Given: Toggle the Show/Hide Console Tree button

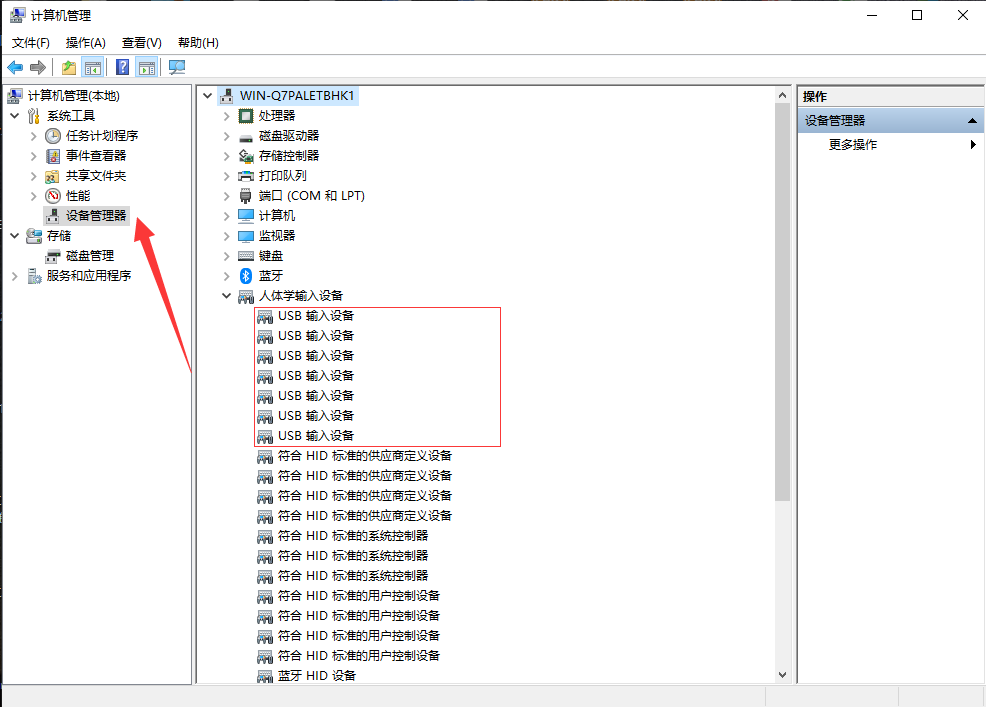Looking at the screenshot, I should [x=93, y=67].
